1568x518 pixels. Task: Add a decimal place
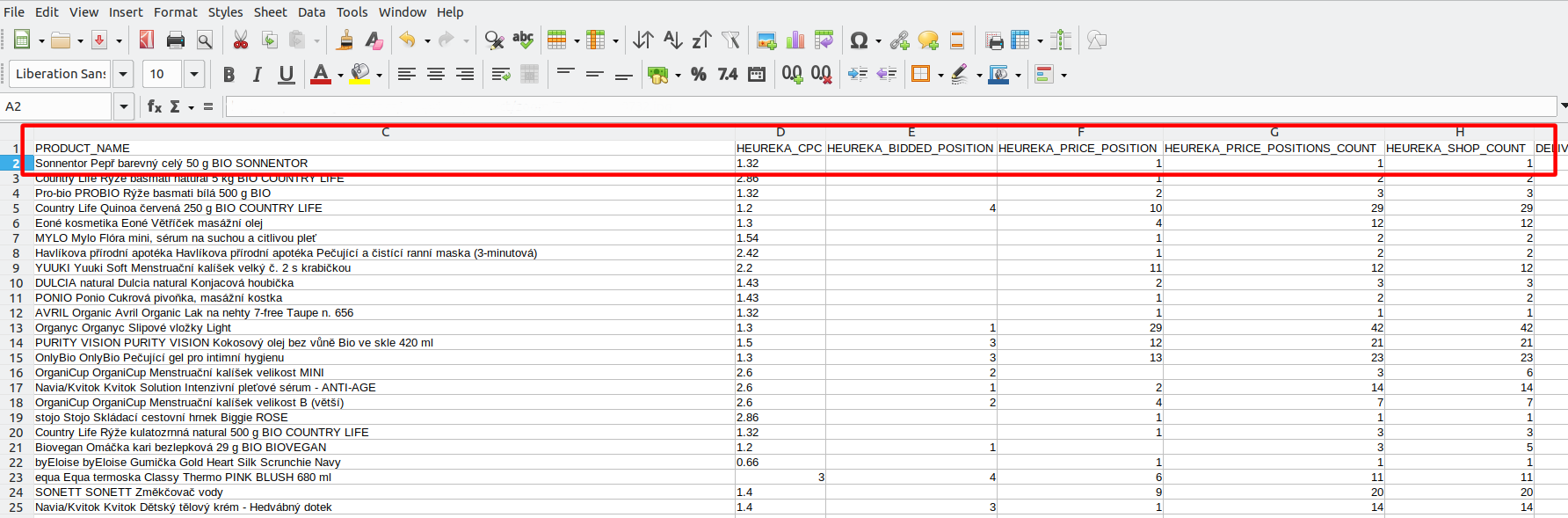(792, 75)
